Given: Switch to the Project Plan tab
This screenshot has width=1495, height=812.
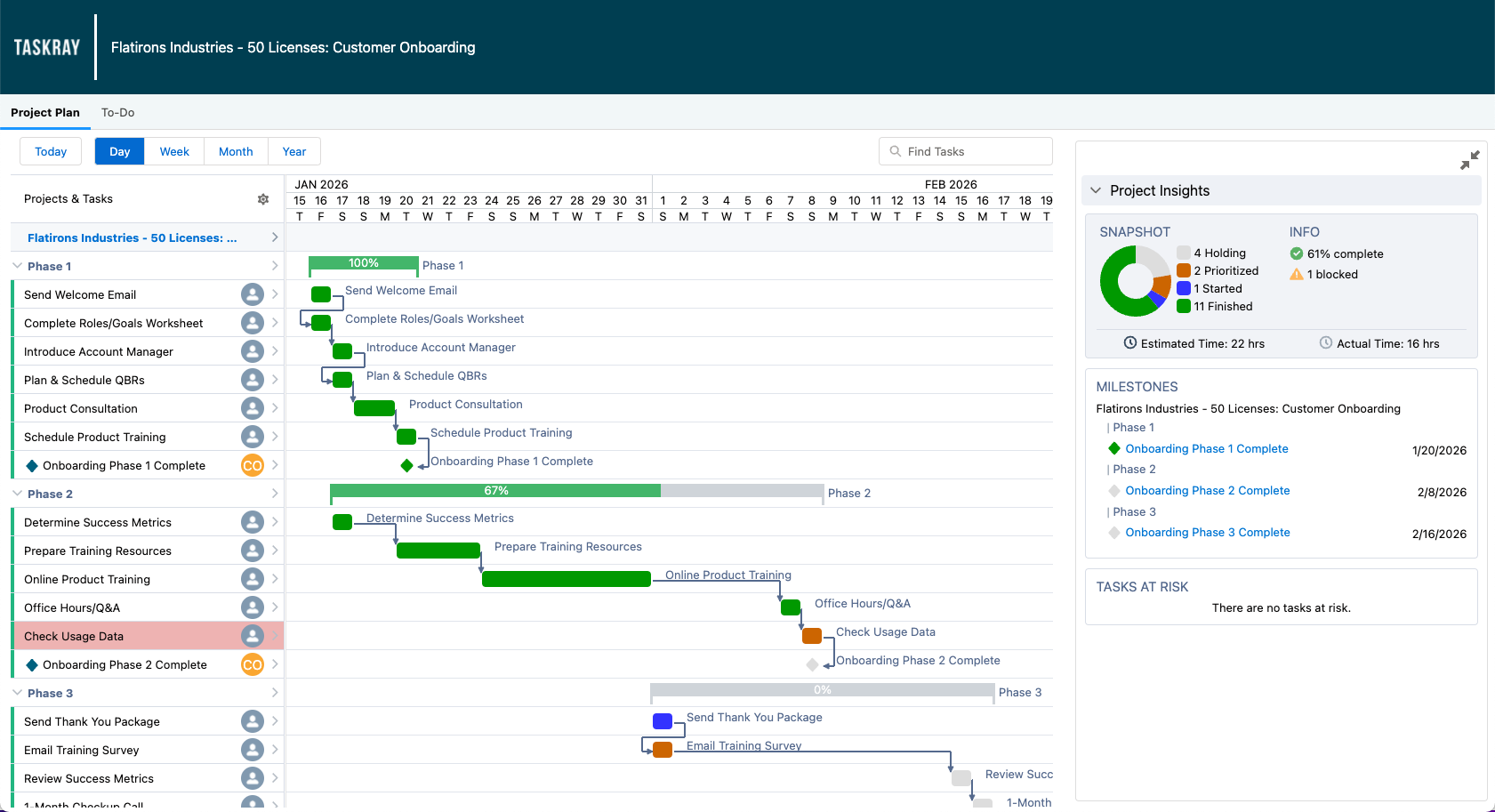Looking at the screenshot, I should tap(45, 112).
